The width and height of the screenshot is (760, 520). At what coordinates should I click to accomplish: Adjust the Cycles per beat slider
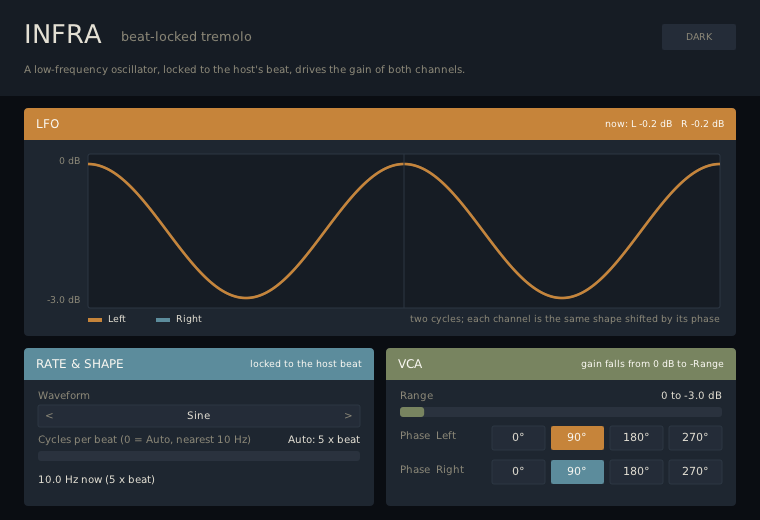pyautogui.click(x=199, y=456)
